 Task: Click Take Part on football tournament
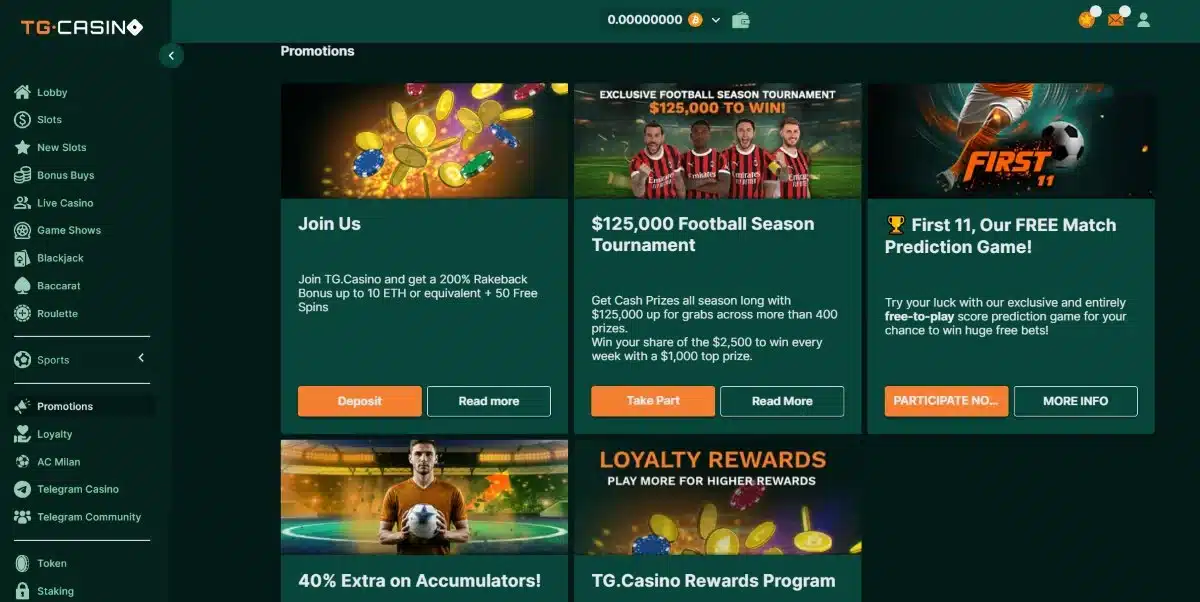click(653, 401)
